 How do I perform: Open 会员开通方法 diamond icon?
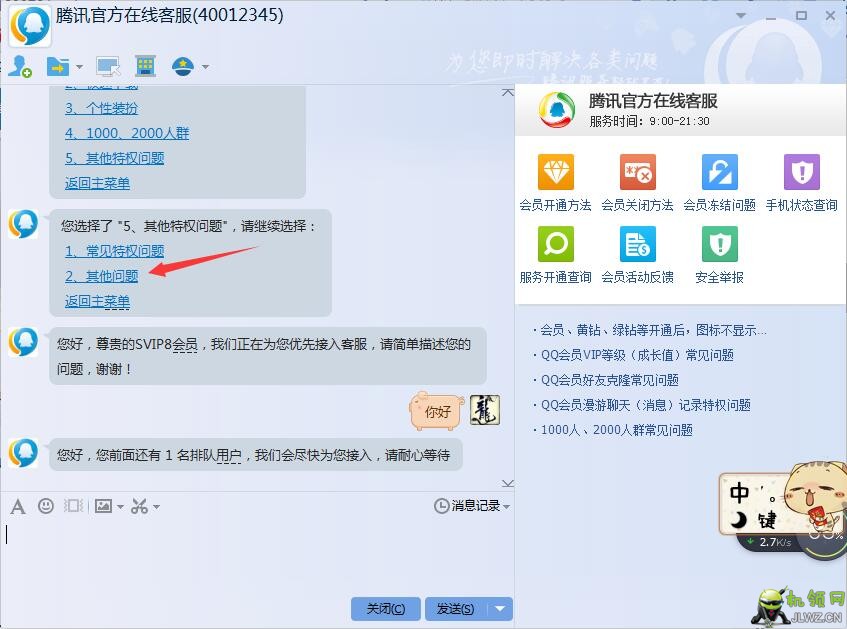555,172
